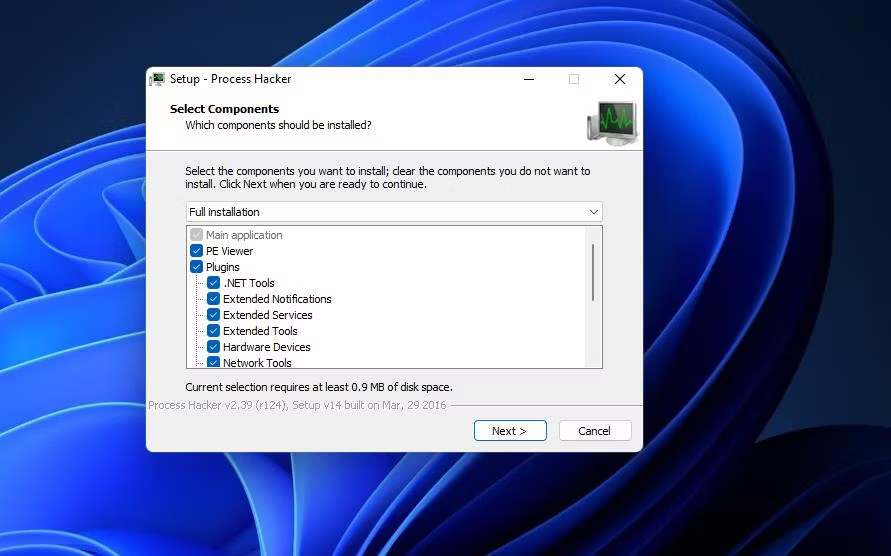Click Next to continue setup
This screenshot has width=891, height=556.
pyautogui.click(x=510, y=430)
